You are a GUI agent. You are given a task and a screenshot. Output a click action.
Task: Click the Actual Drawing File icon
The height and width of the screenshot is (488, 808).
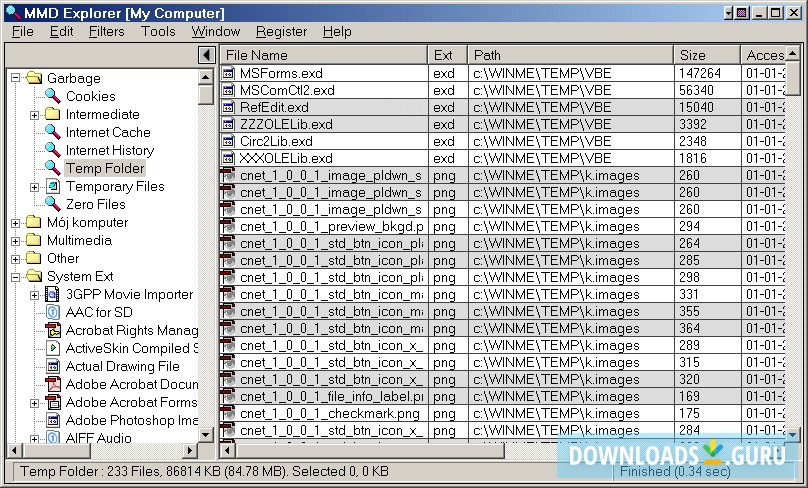tap(53, 366)
